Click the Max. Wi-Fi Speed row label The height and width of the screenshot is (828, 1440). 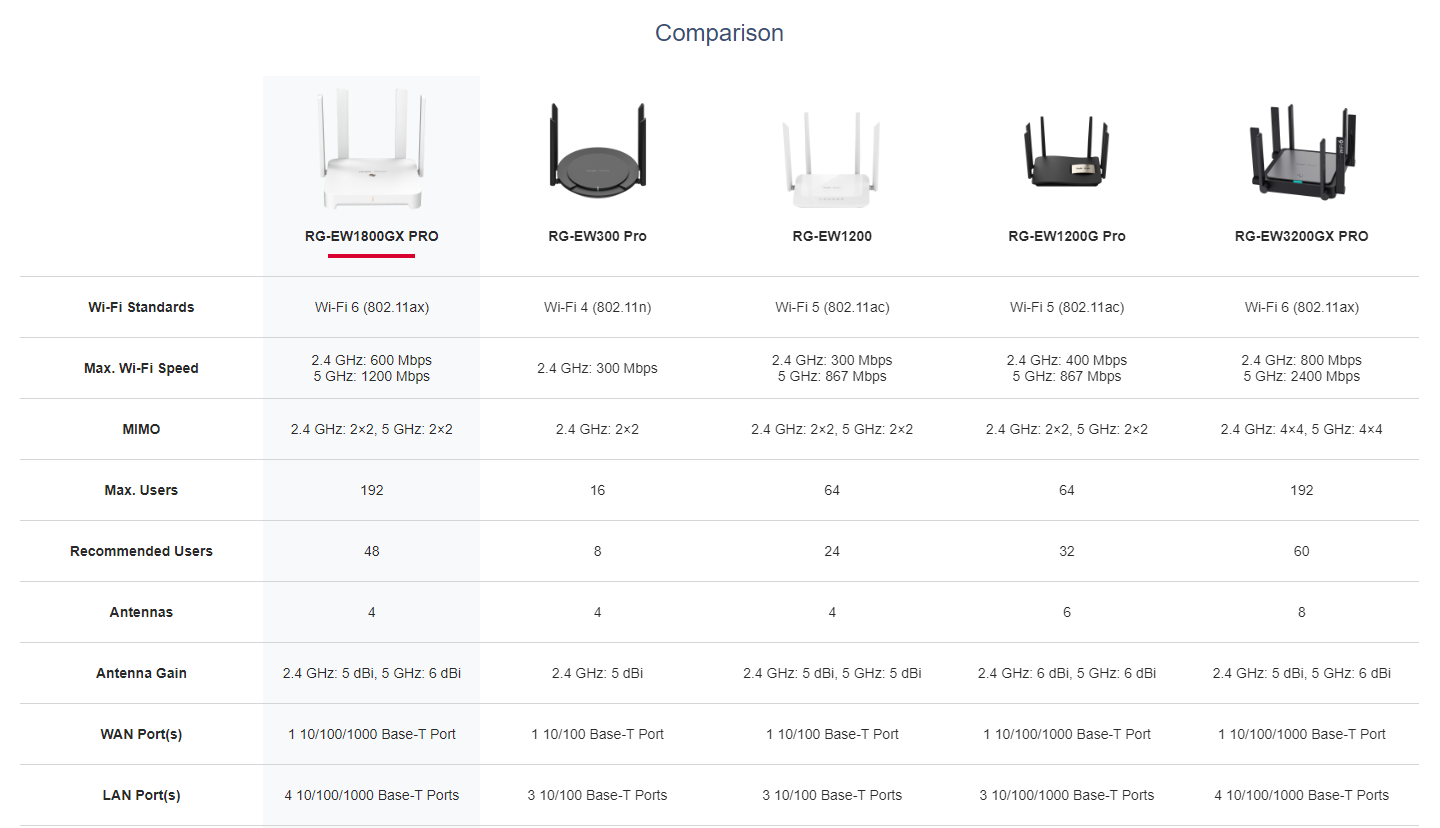(x=141, y=368)
